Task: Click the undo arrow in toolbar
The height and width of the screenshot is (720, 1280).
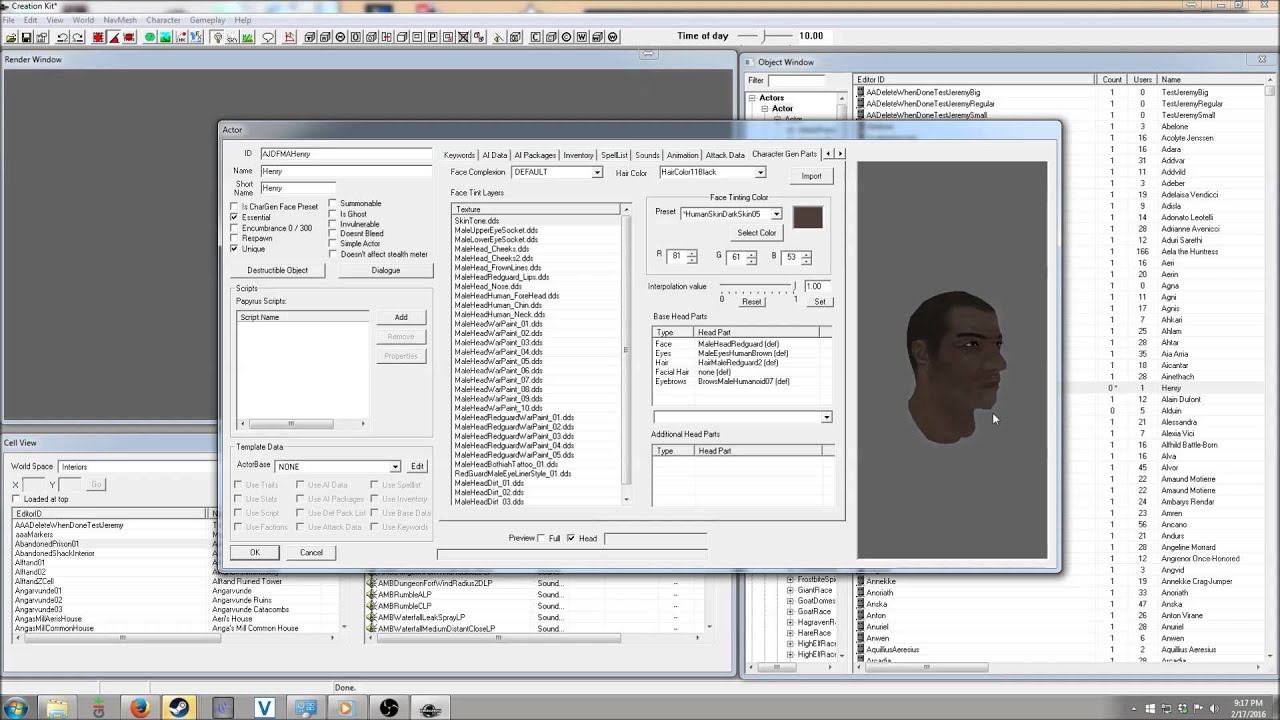Action: pos(62,37)
